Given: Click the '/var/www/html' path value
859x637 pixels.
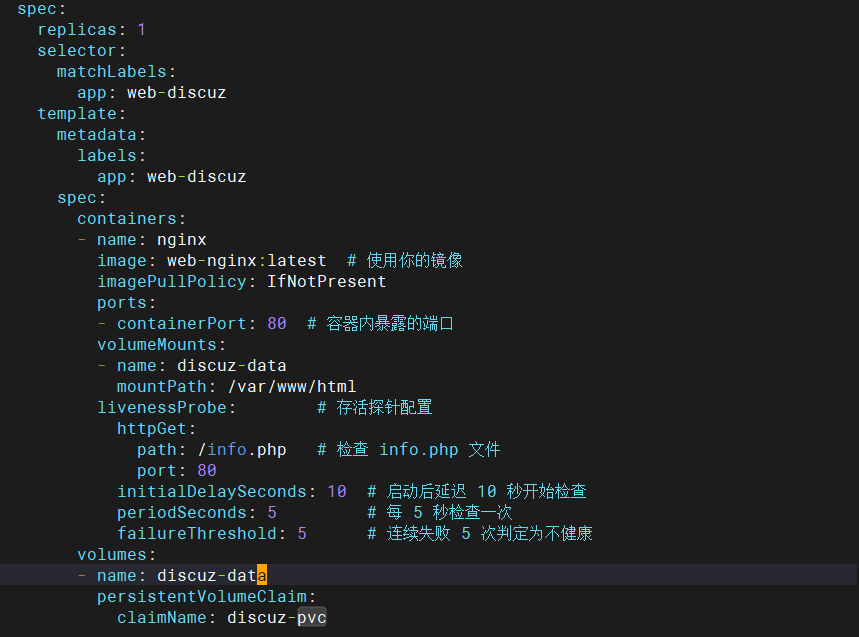Looking at the screenshot, I should click(292, 387).
